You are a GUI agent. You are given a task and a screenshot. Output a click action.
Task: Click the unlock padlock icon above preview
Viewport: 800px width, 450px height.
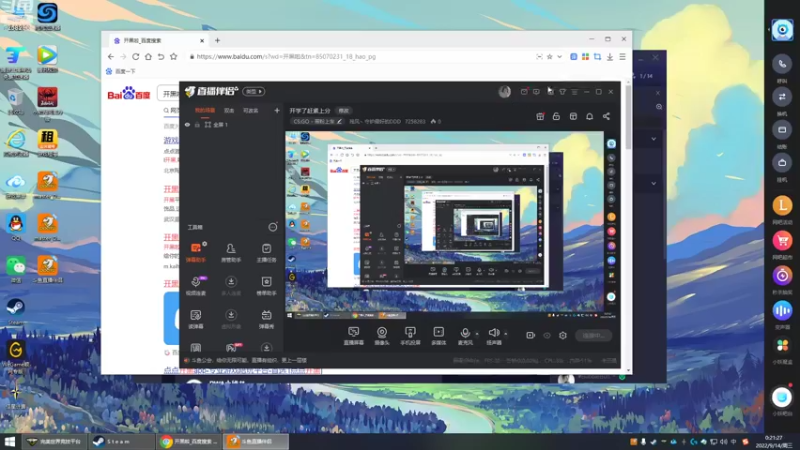556,116
